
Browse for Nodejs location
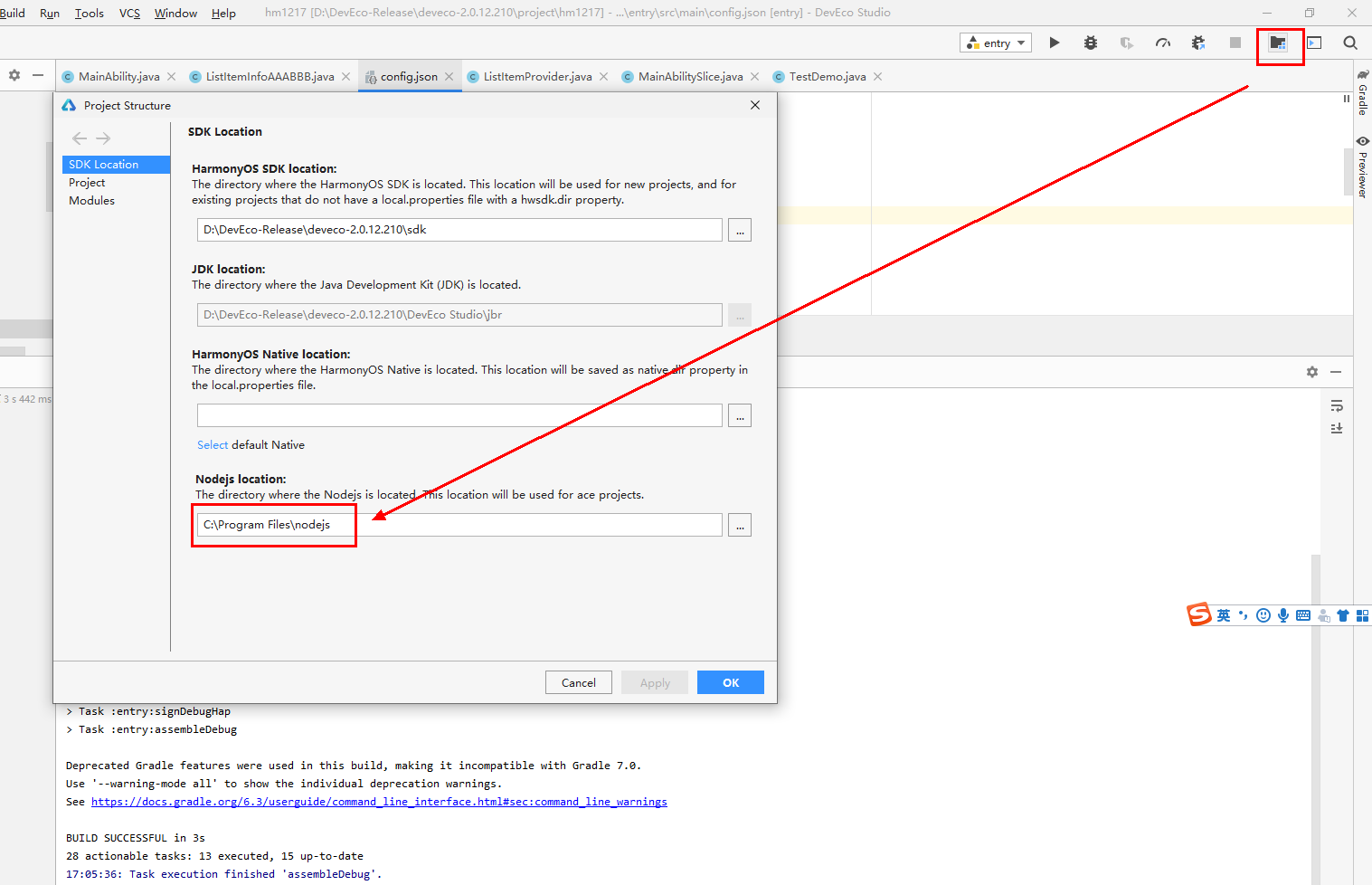click(x=740, y=525)
